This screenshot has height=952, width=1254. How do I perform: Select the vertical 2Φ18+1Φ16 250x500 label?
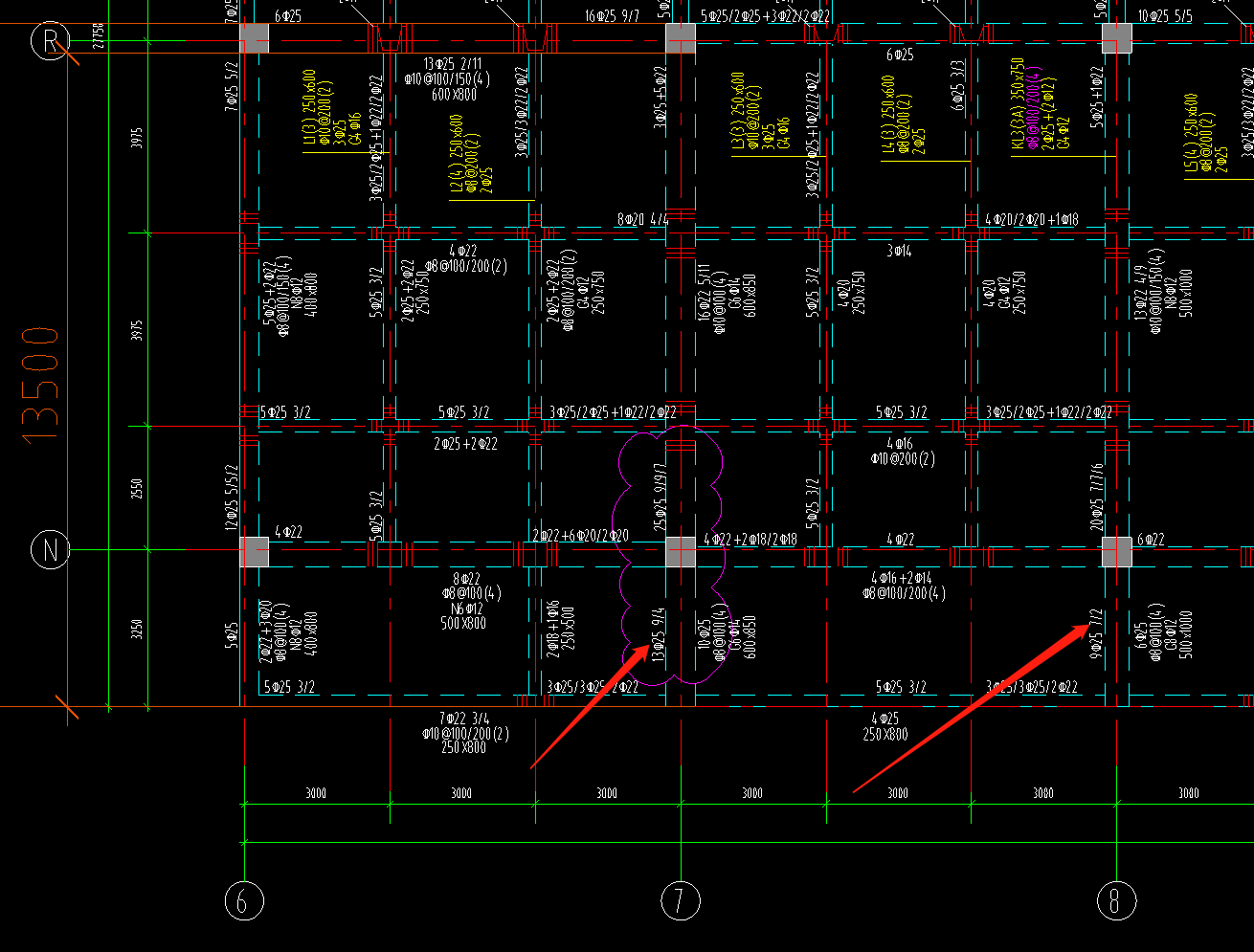pyautogui.click(x=562, y=629)
